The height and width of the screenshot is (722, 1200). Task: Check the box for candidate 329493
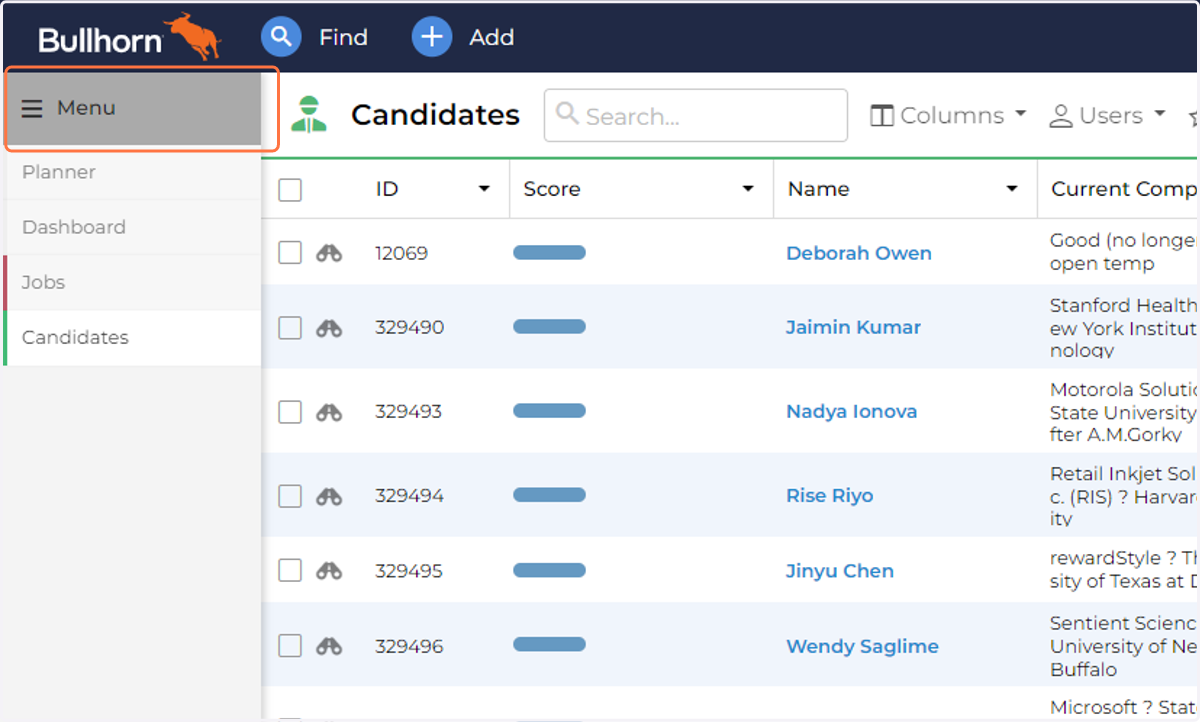[x=290, y=411]
